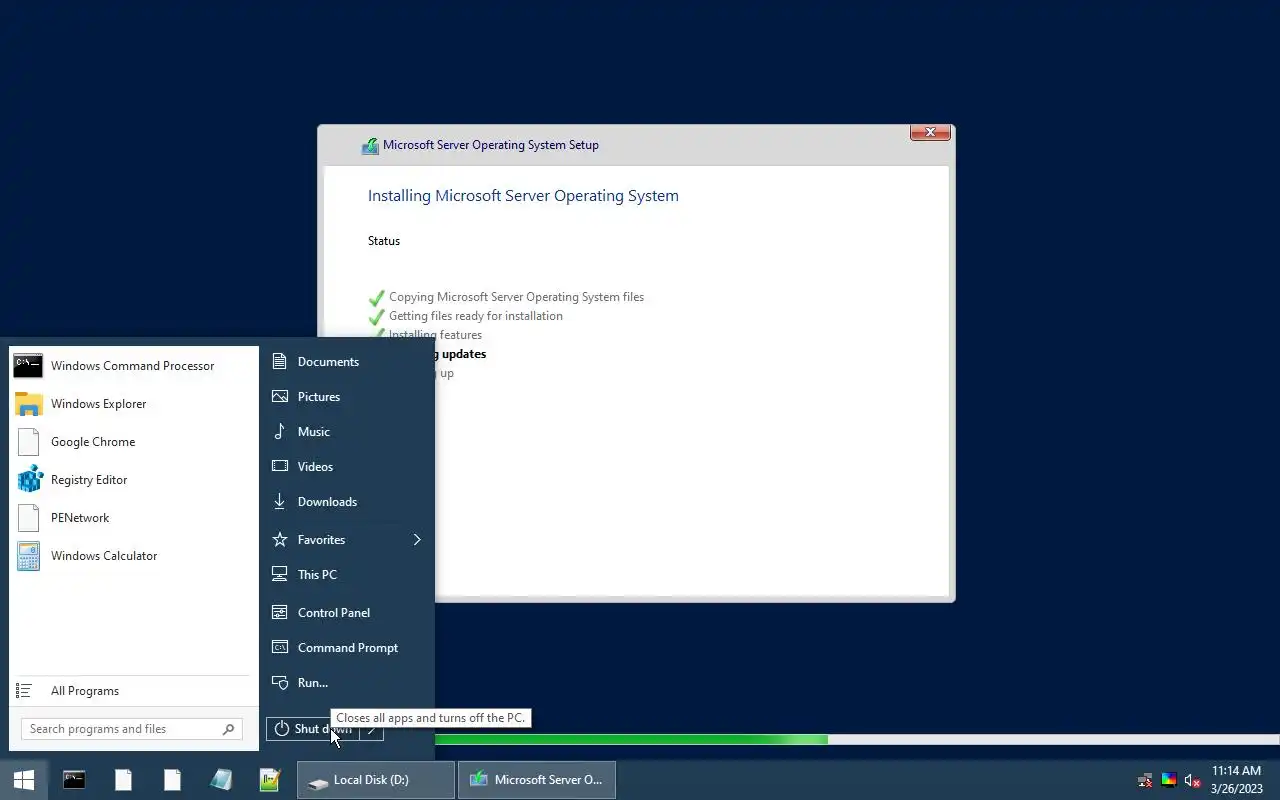Click the "Installing features" status line

pos(435,335)
